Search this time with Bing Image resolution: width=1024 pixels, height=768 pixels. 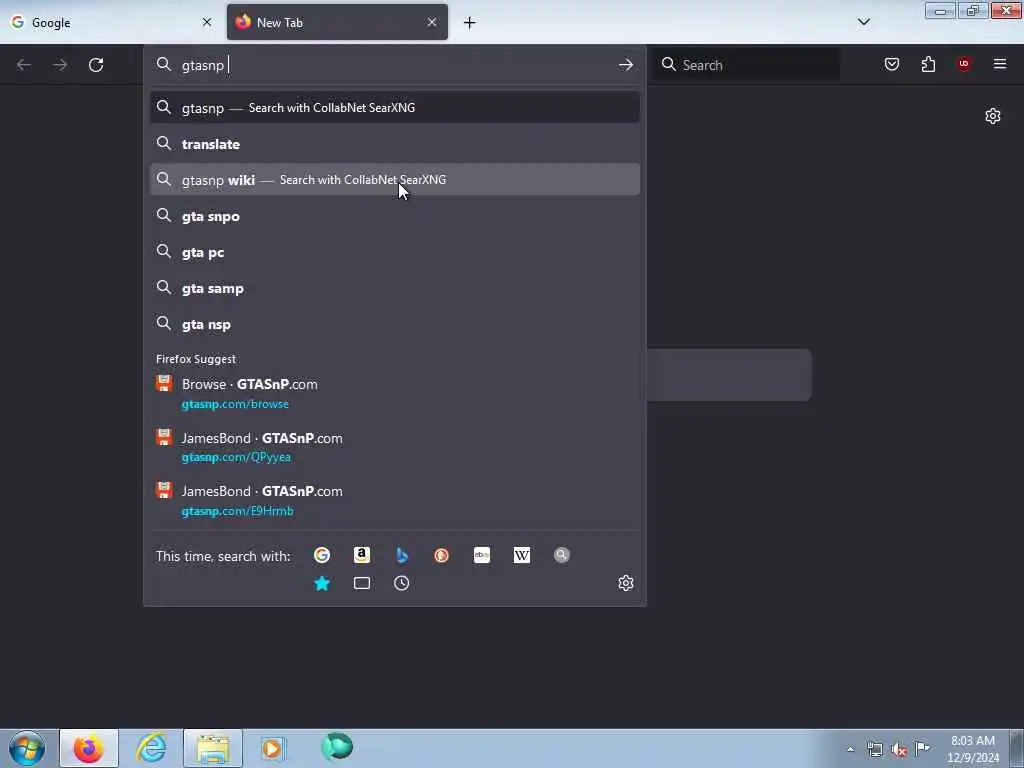[402, 555]
